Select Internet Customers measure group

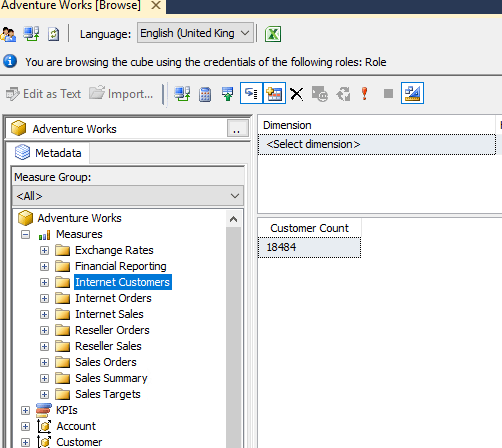pos(122,282)
